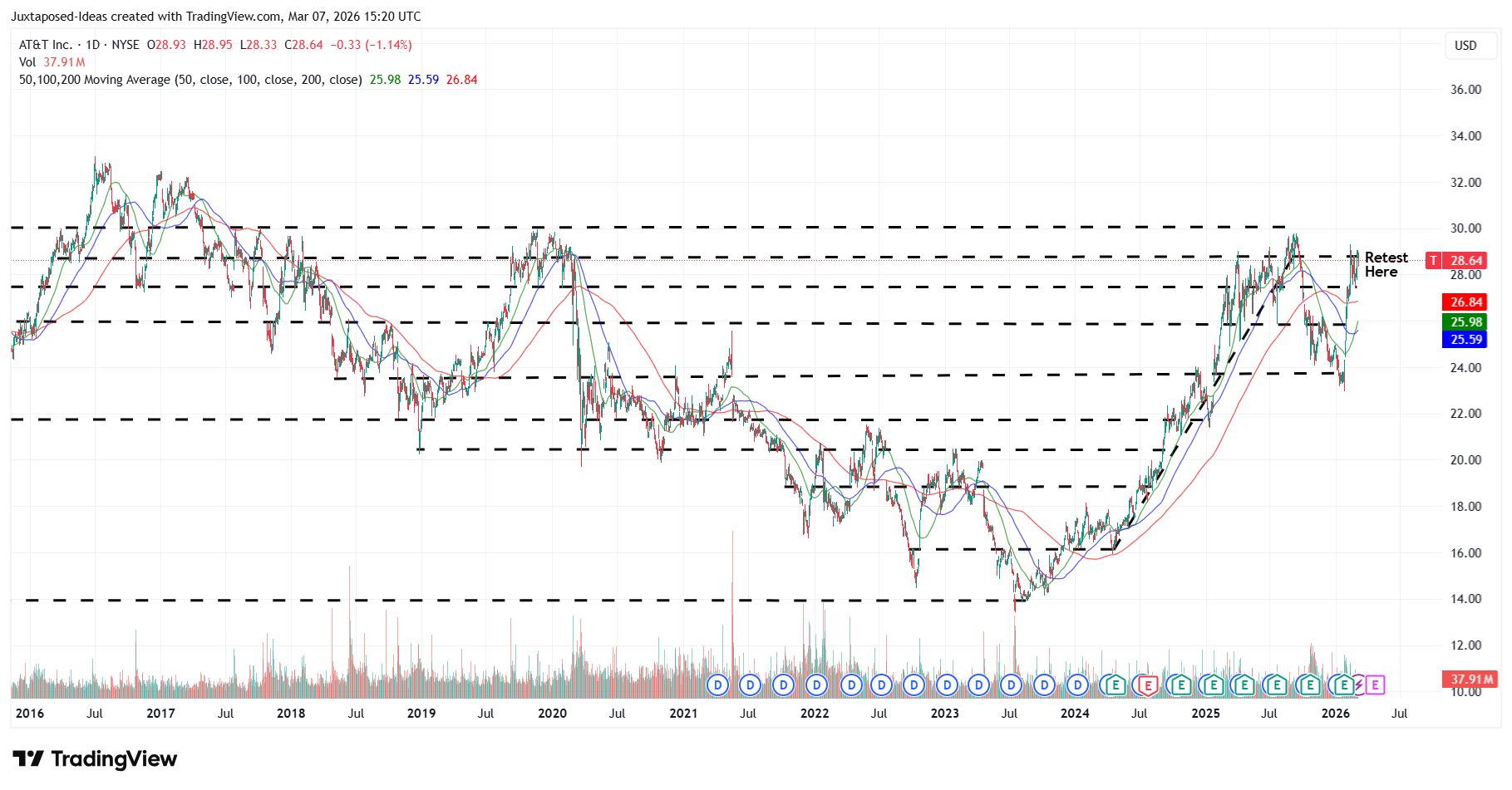This screenshot has height=790, width=1512.
Task: Click the dividend marker above Jul 2023 label
Action: click(1012, 685)
